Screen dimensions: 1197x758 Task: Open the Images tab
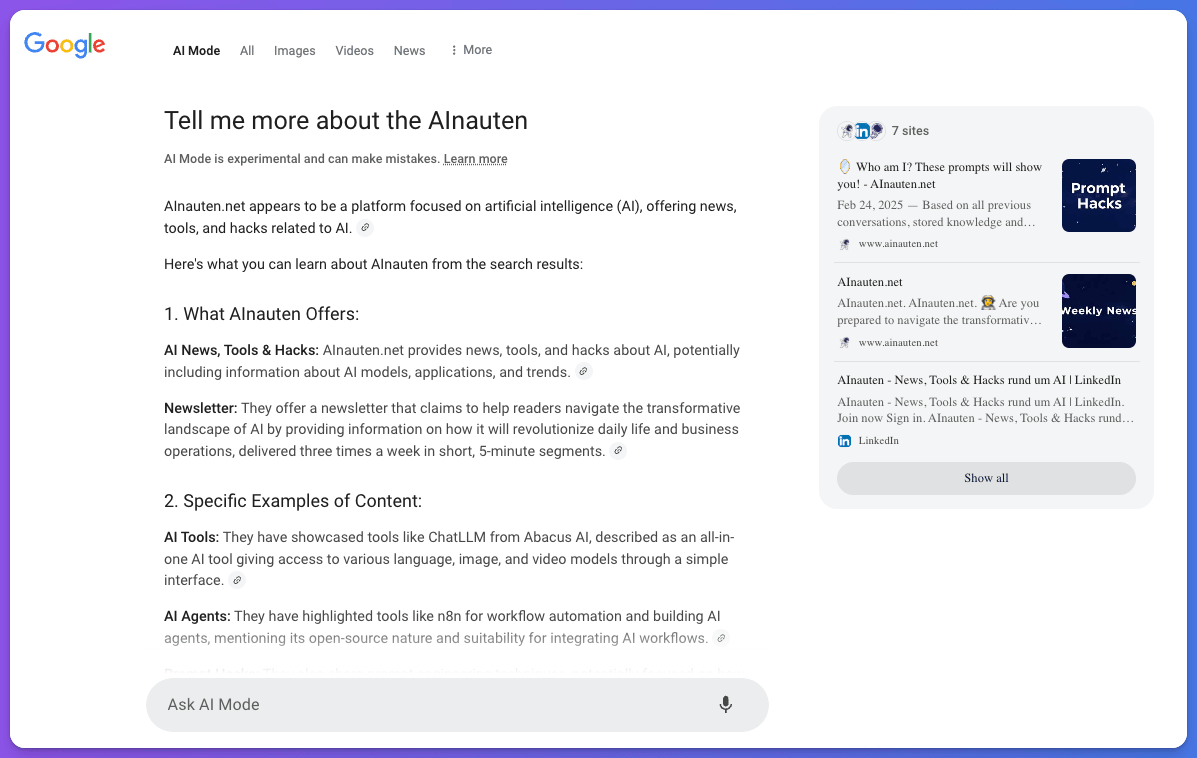click(295, 50)
